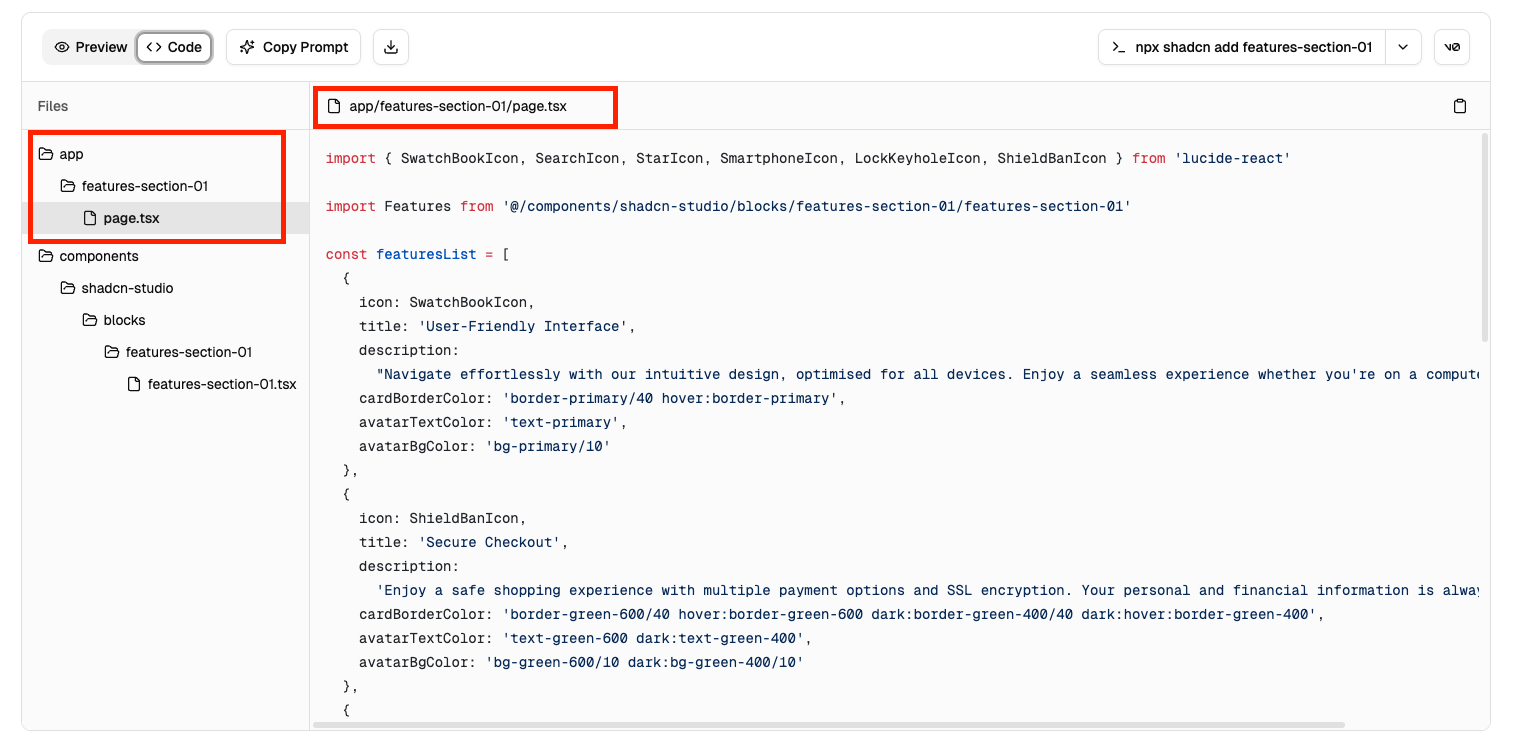Open the package manager dropdown chevron
This screenshot has width=1517, height=753.
pyautogui.click(x=1403, y=47)
